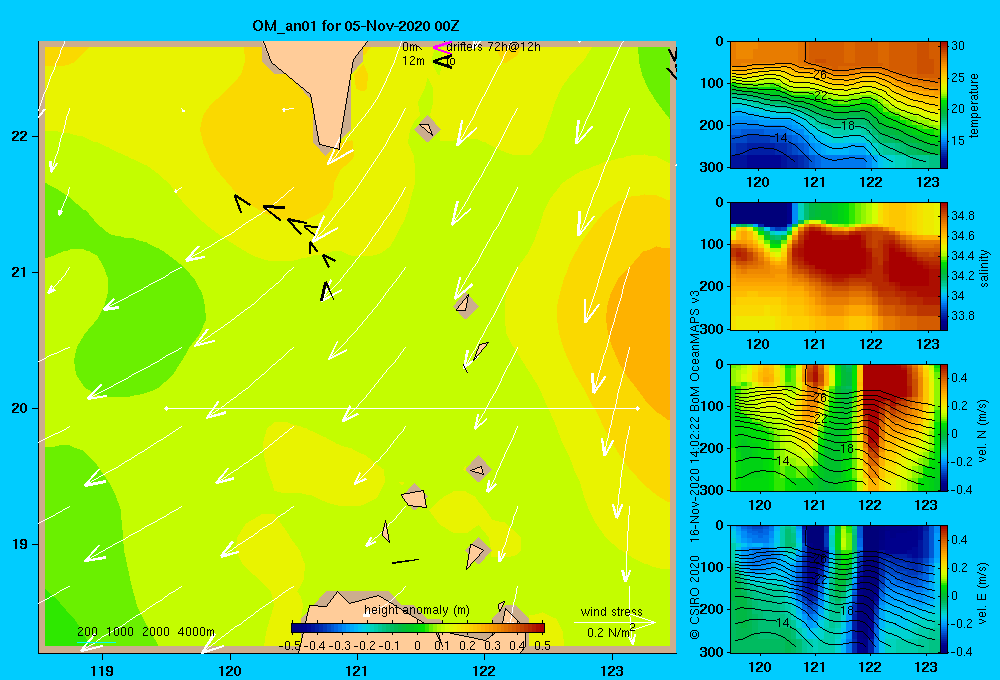Click the 0.5 tick on height anomaly scale
Image resolution: width=1000 pixels, height=680 pixels.
(542, 646)
